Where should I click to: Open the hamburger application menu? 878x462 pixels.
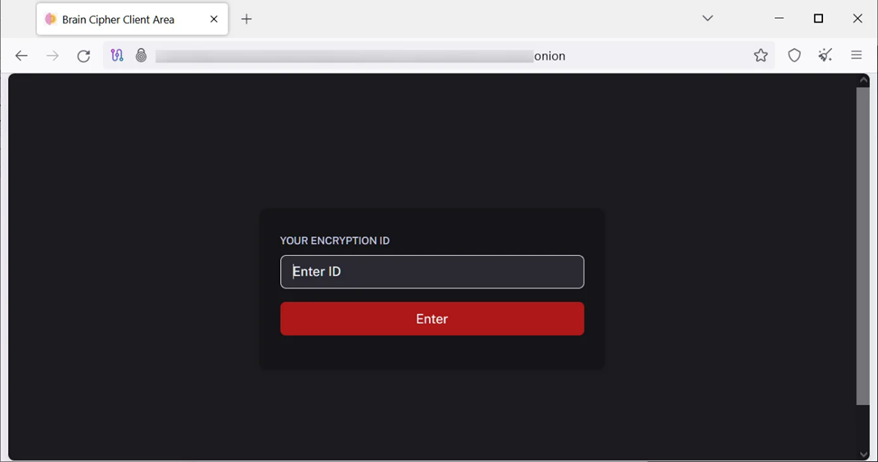point(856,56)
